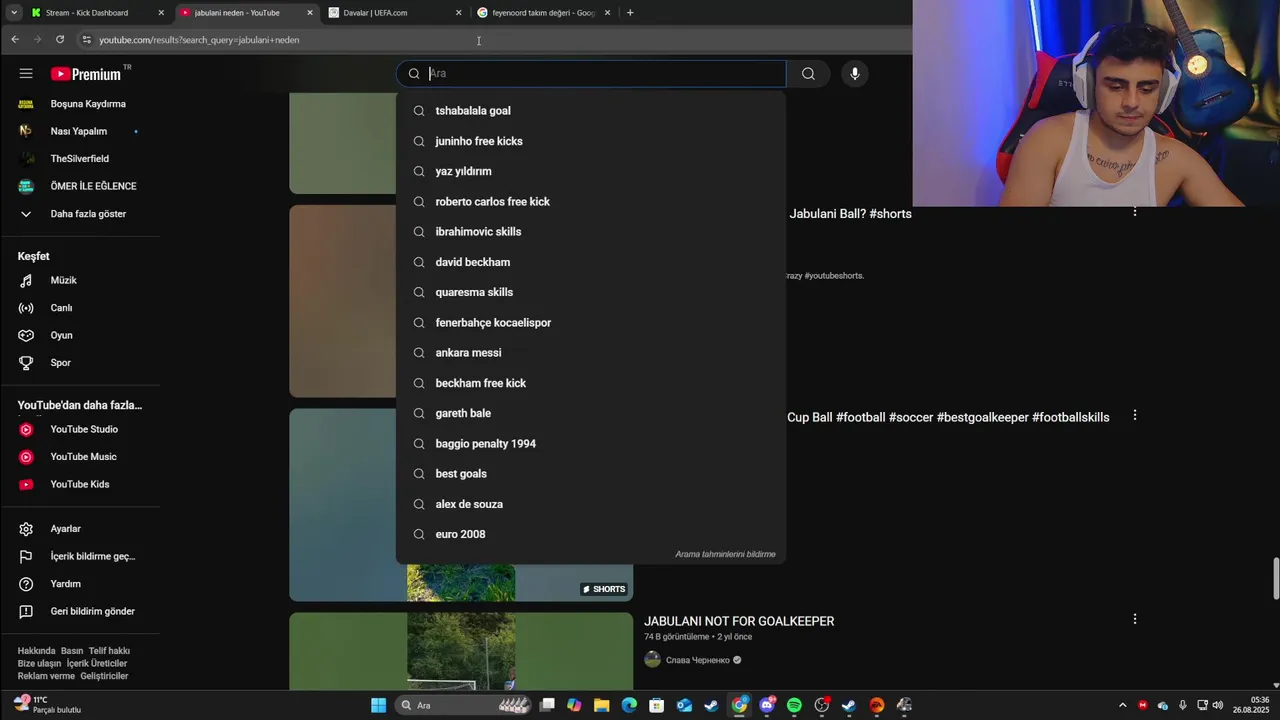Viewport: 1280px width, 720px height.
Task: Launch YouTube Studio from sidebar
Action: coord(80,430)
